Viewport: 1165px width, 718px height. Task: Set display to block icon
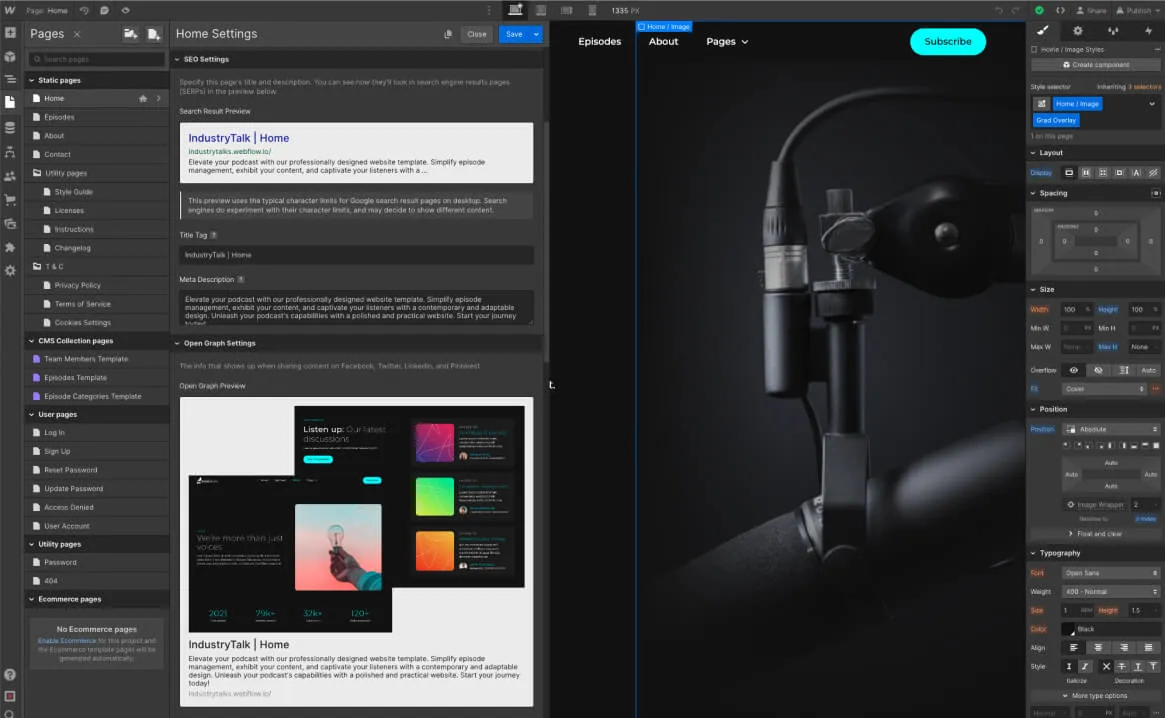[1069, 172]
